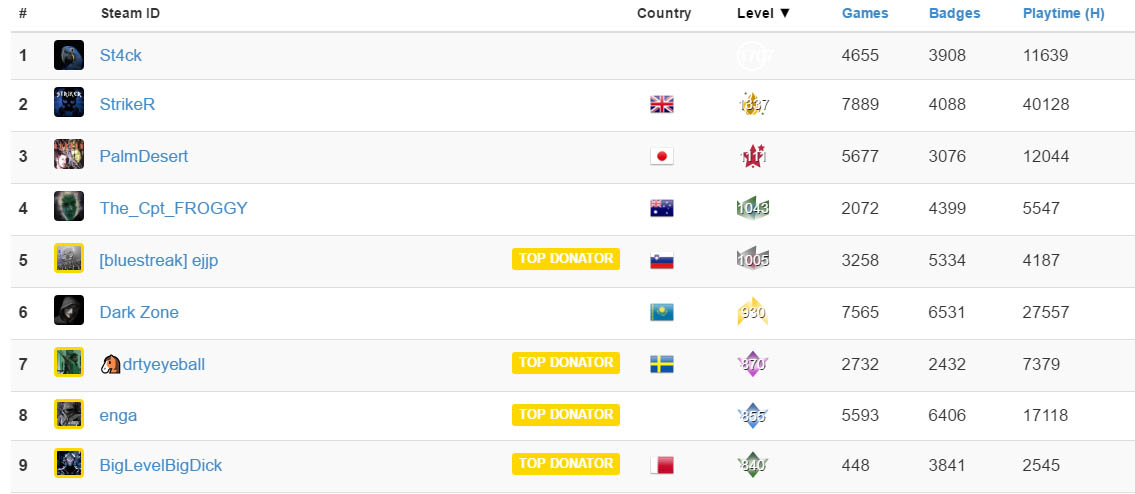Viewport: 1135px width, 494px height.
Task: Sort by Playtime (H) column header
Action: 1063,13
